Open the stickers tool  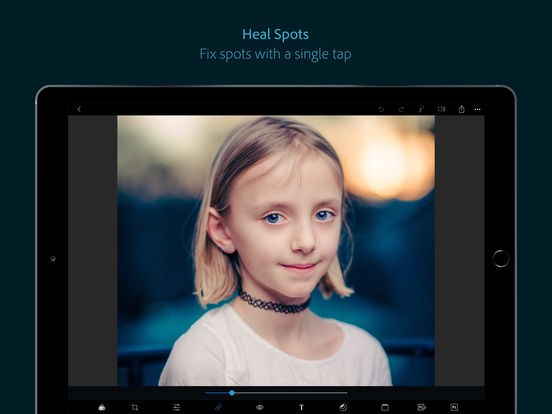(x=343, y=407)
